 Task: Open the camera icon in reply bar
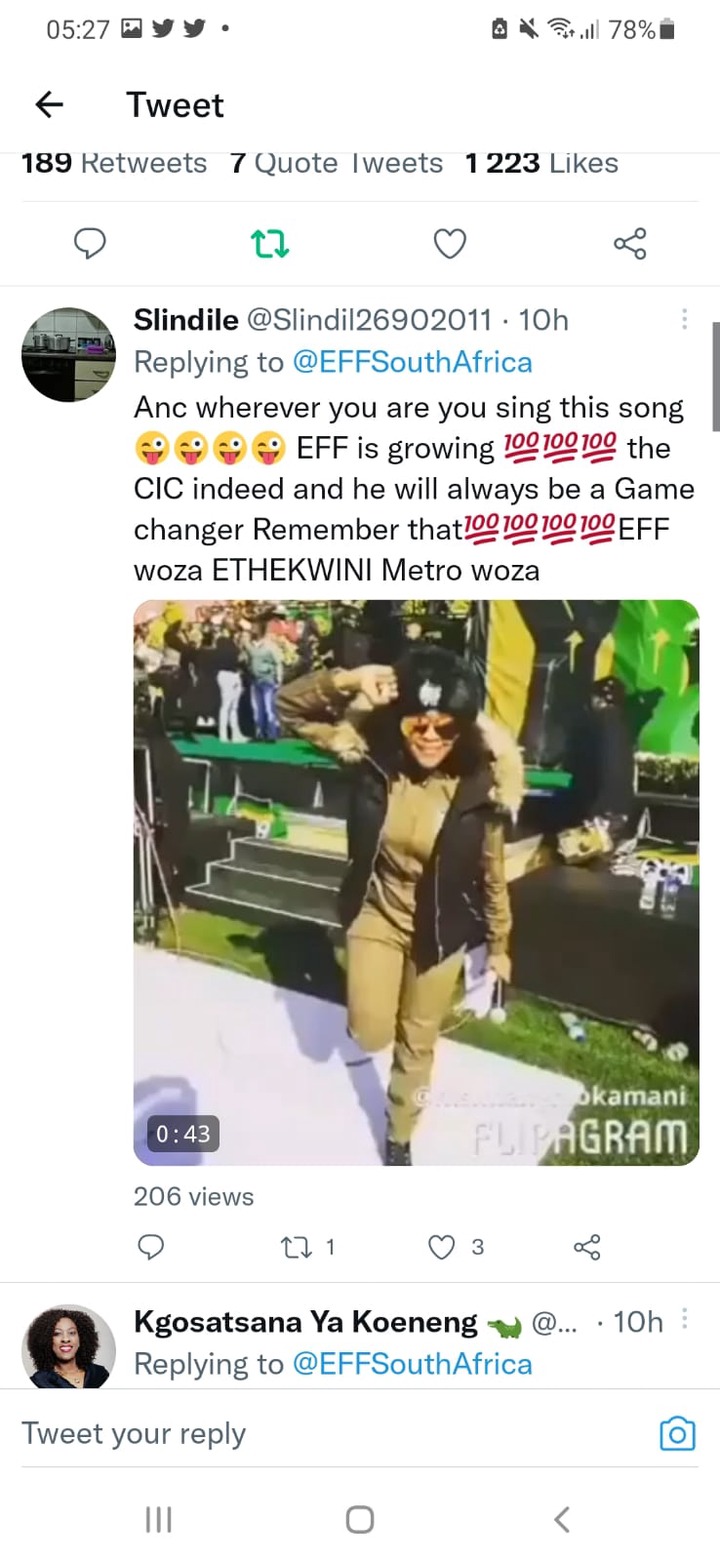click(x=677, y=1434)
